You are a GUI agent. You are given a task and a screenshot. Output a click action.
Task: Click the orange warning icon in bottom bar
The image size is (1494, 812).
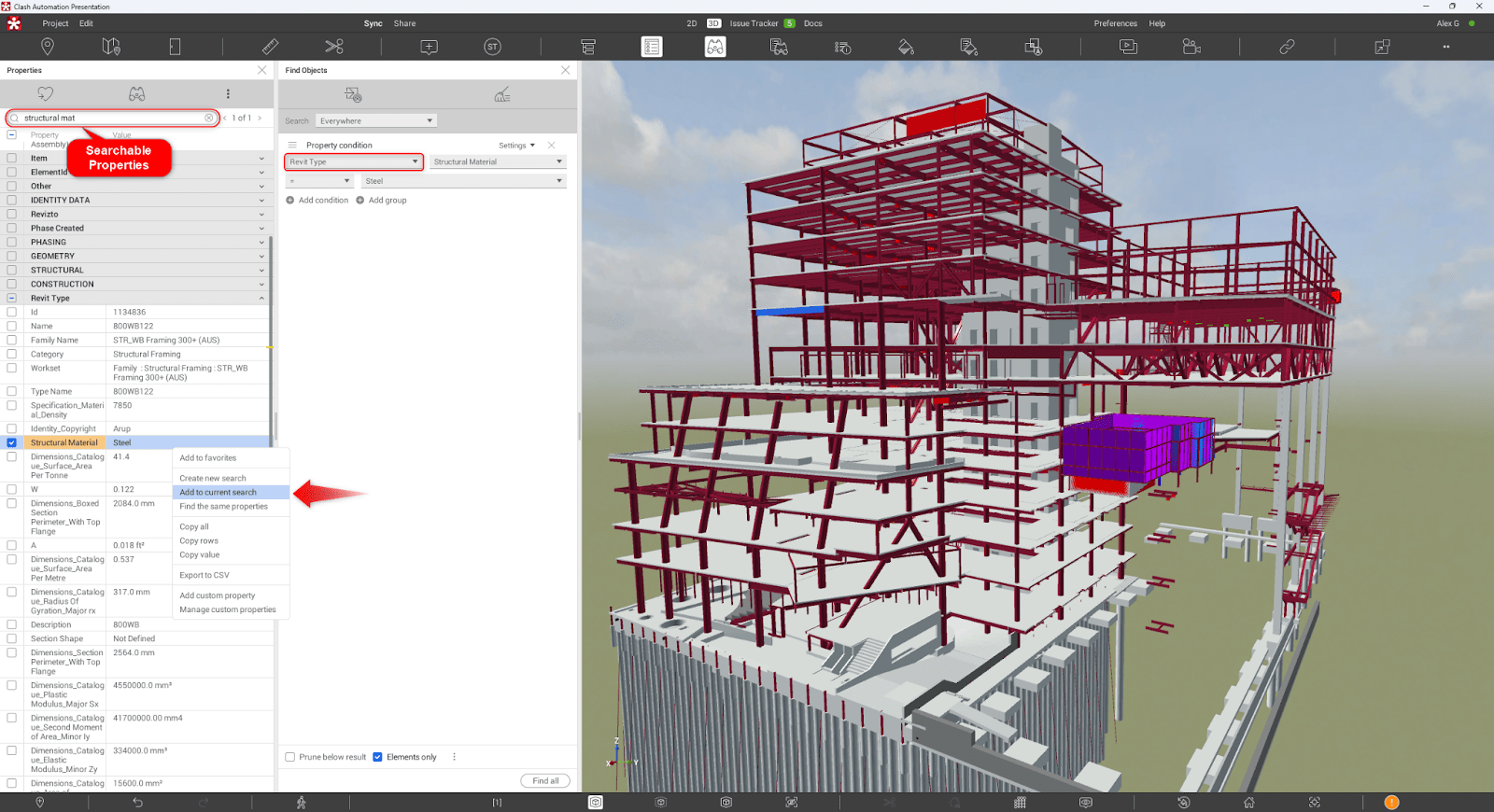[x=1391, y=802]
